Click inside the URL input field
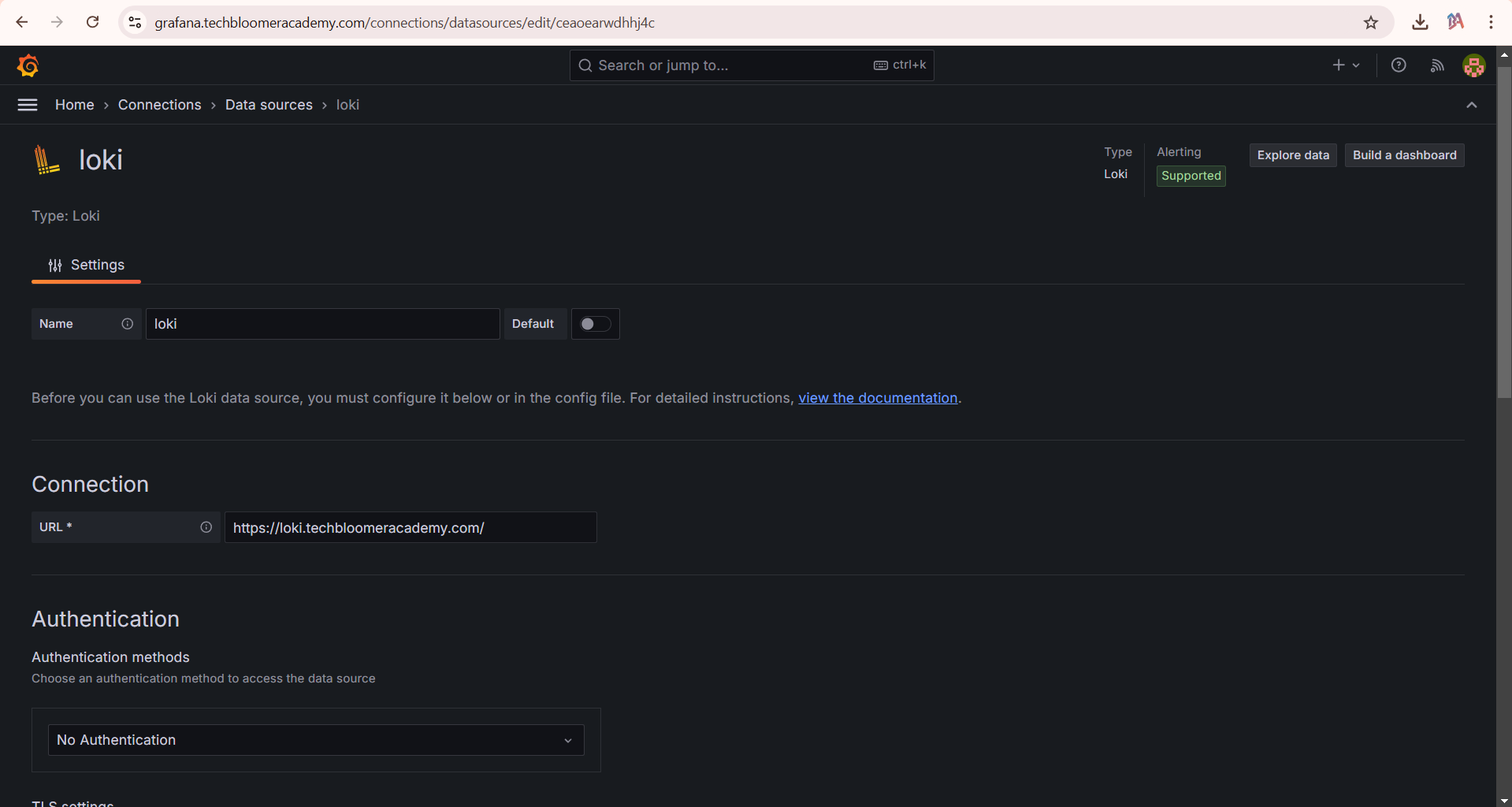The height and width of the screenshot is (807, 1512). 410,527
